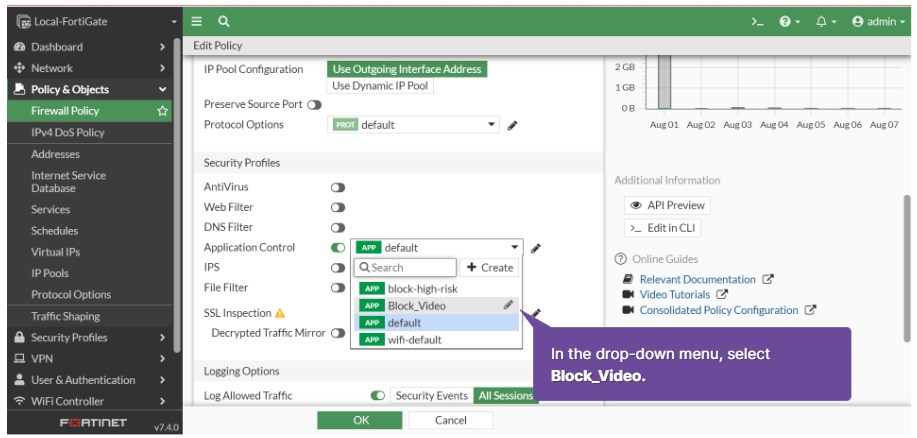
Task: Click the Create button in dropdown
Action: click(489, 267)
